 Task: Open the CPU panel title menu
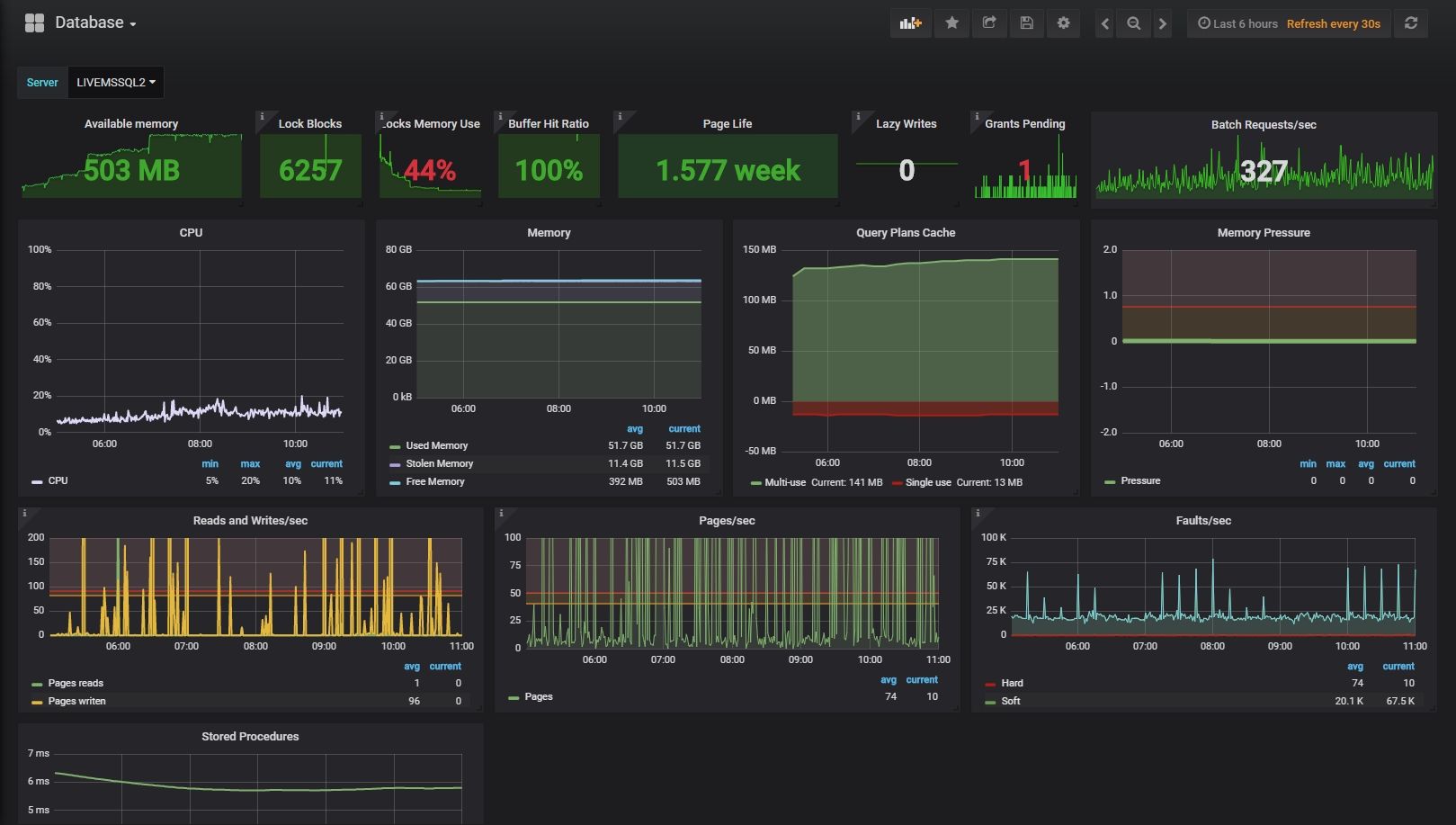pyautogui.click(x=191, y=232)
